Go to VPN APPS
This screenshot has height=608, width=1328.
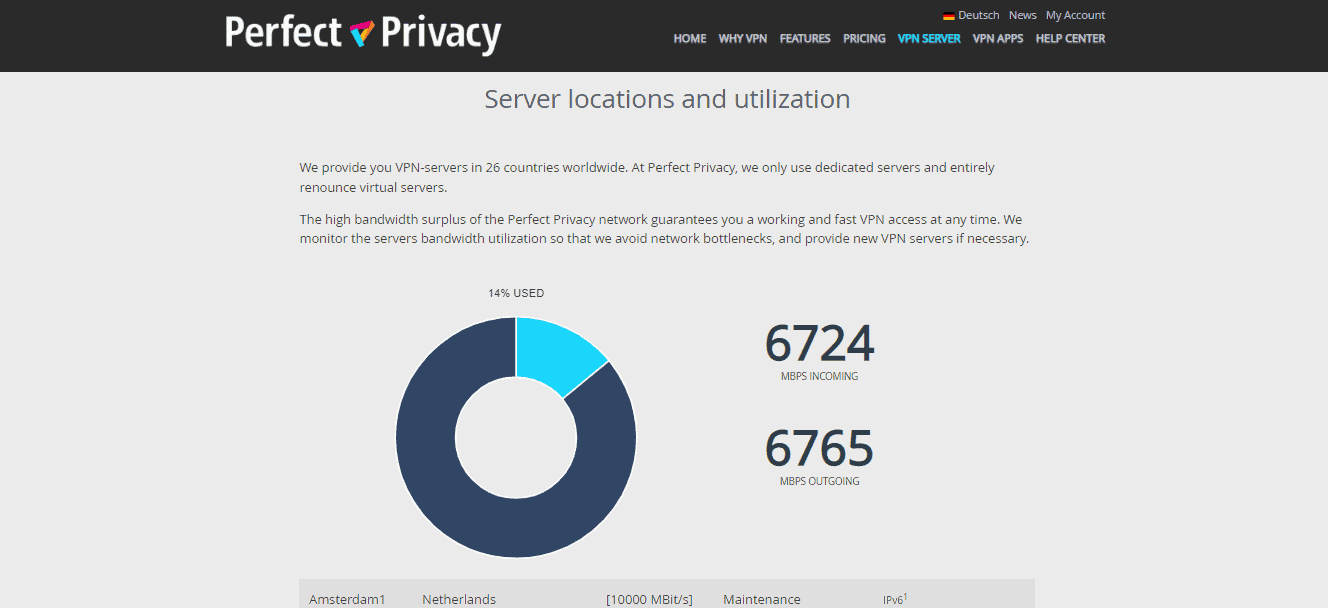pyautogui.click(x=997, y=38)
